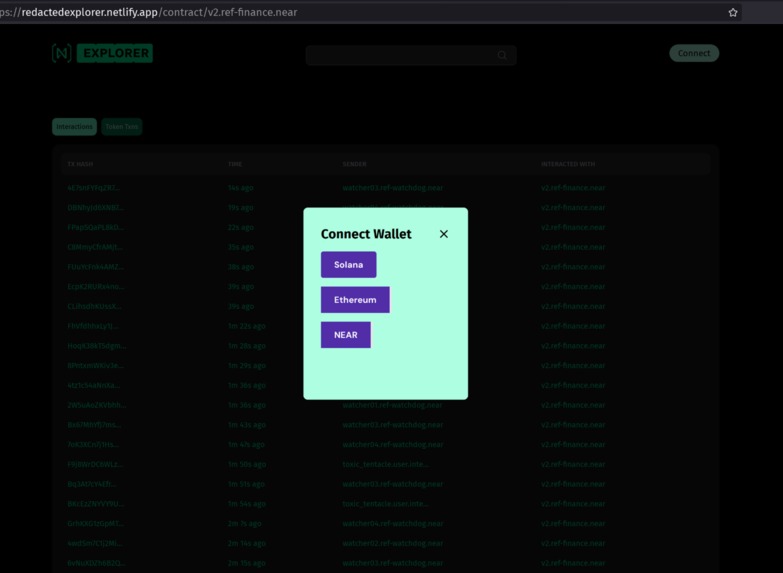Image resolution: width=783 pixels, height=573 pixels.
Task: Click the NEAR [N] logo icon
Action: [x=61, y=53]
